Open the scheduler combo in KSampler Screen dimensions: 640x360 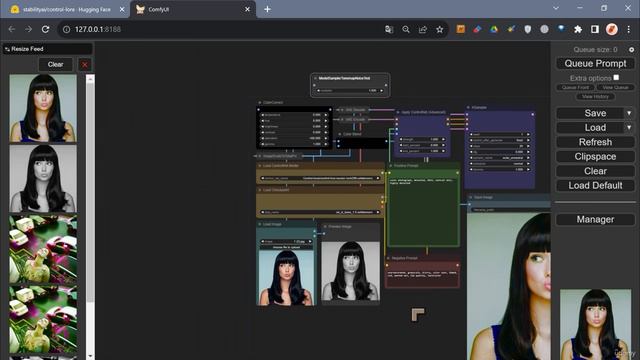tap(499, 163)
